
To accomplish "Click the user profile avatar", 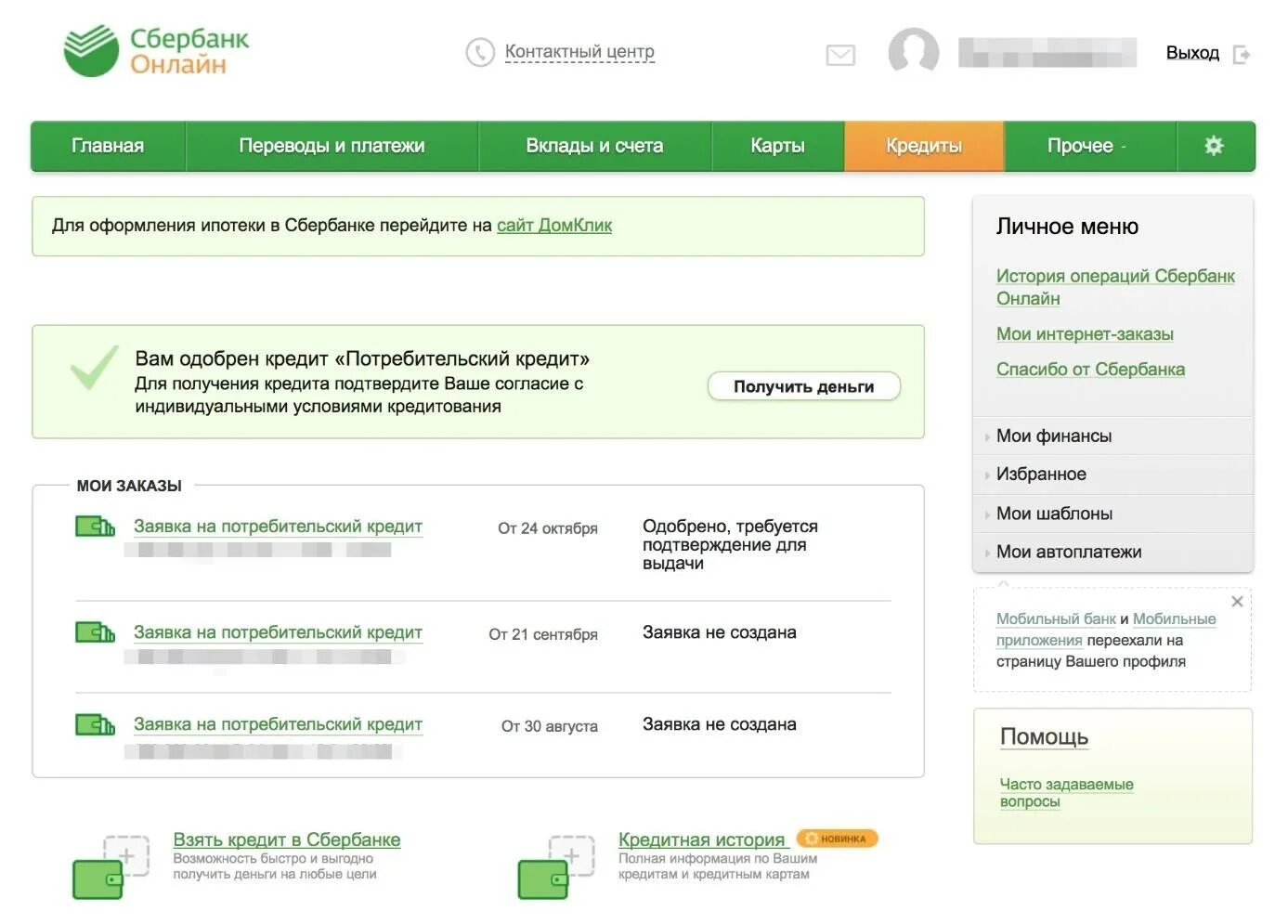I will pos(914,51).
